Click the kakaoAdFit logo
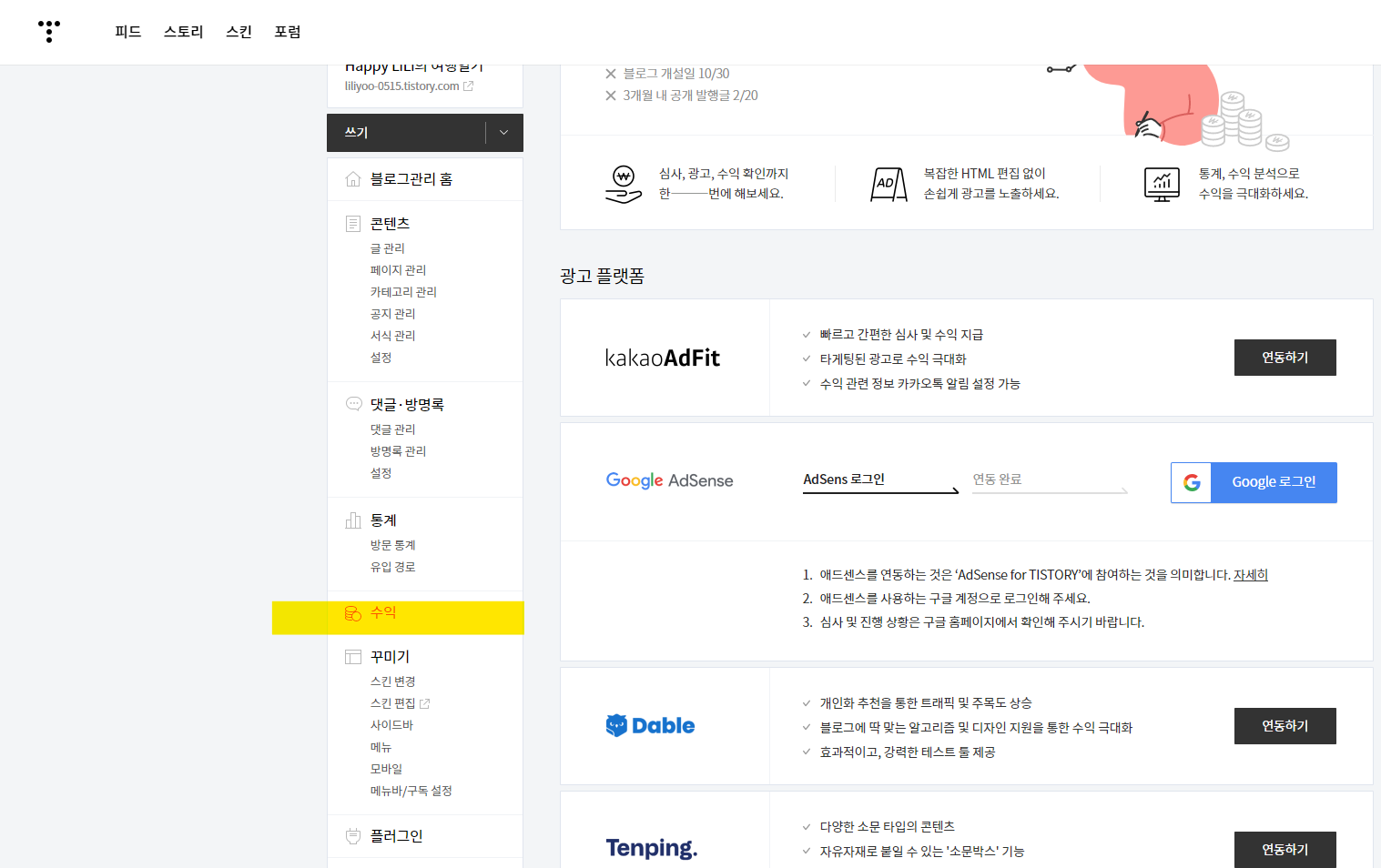This screenshot has height=868, width=1381. click(x=663, y=358)
